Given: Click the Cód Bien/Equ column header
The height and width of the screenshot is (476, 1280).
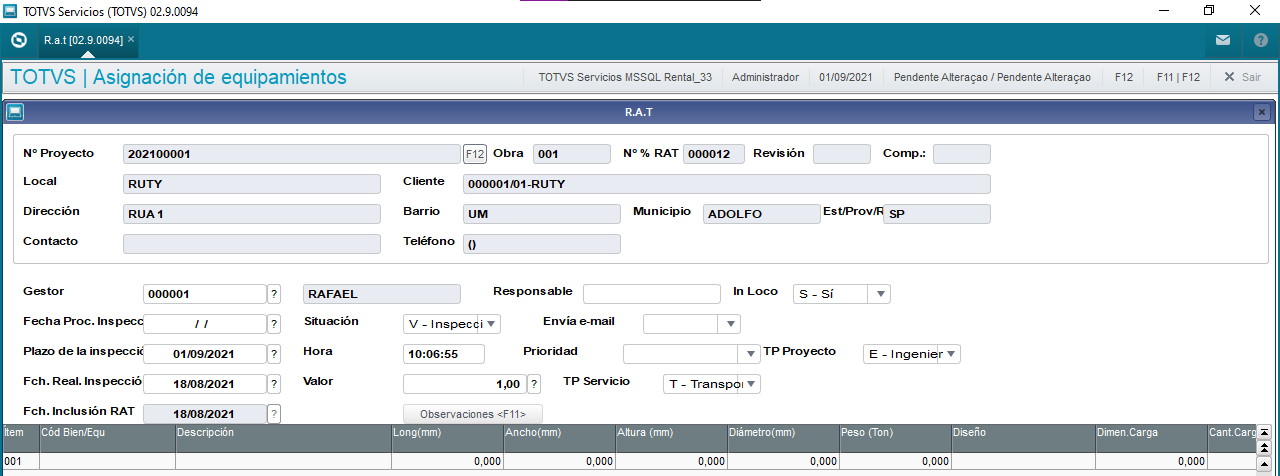Looking at the screenshot, I should (107, 438).
